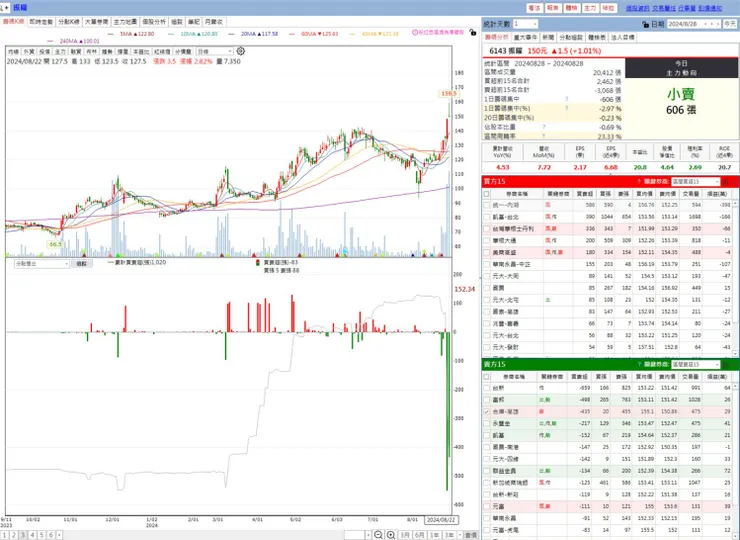
Task: Click the red 主力 button at top
Action: [590, 8]
